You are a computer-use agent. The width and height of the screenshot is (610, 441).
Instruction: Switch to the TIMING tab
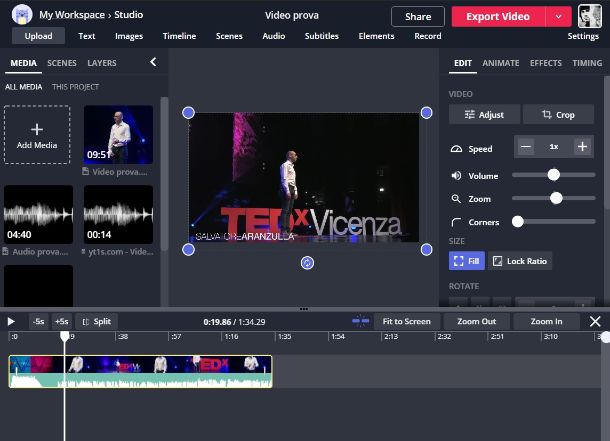(x=587, y=63)
